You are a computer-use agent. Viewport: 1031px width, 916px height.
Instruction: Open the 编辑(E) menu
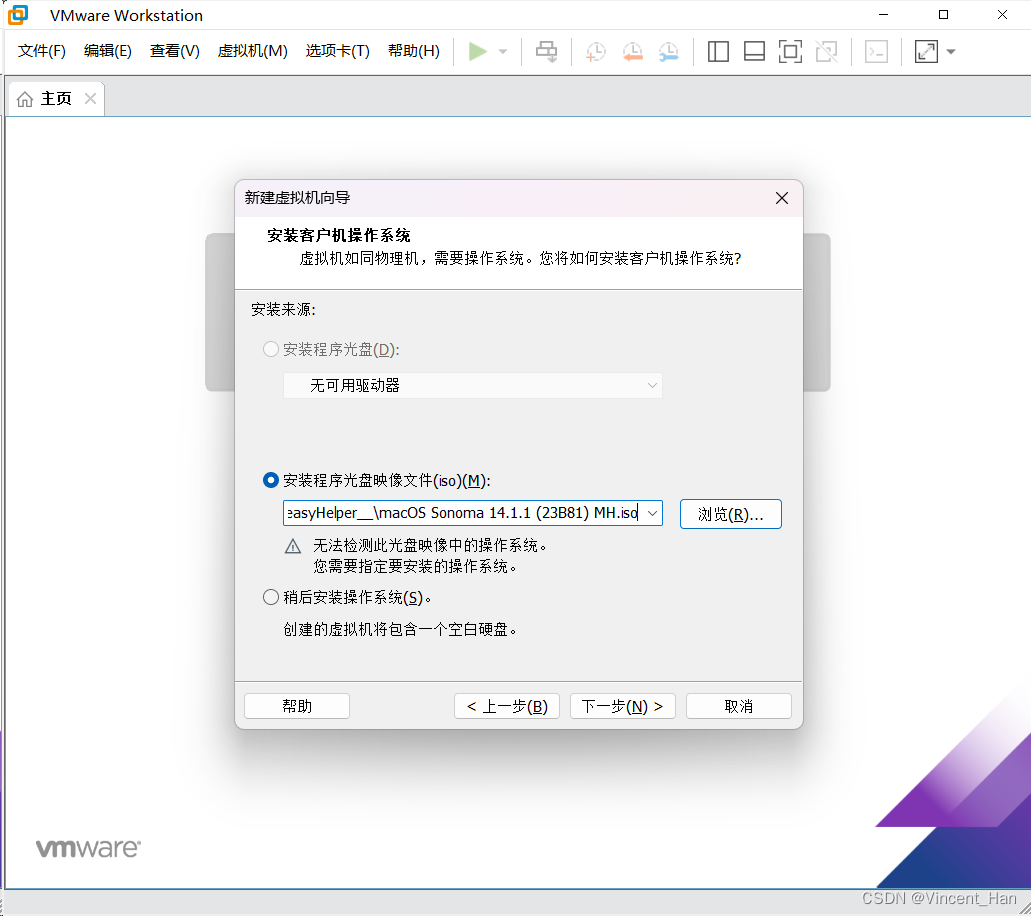(x=108, y=51)
